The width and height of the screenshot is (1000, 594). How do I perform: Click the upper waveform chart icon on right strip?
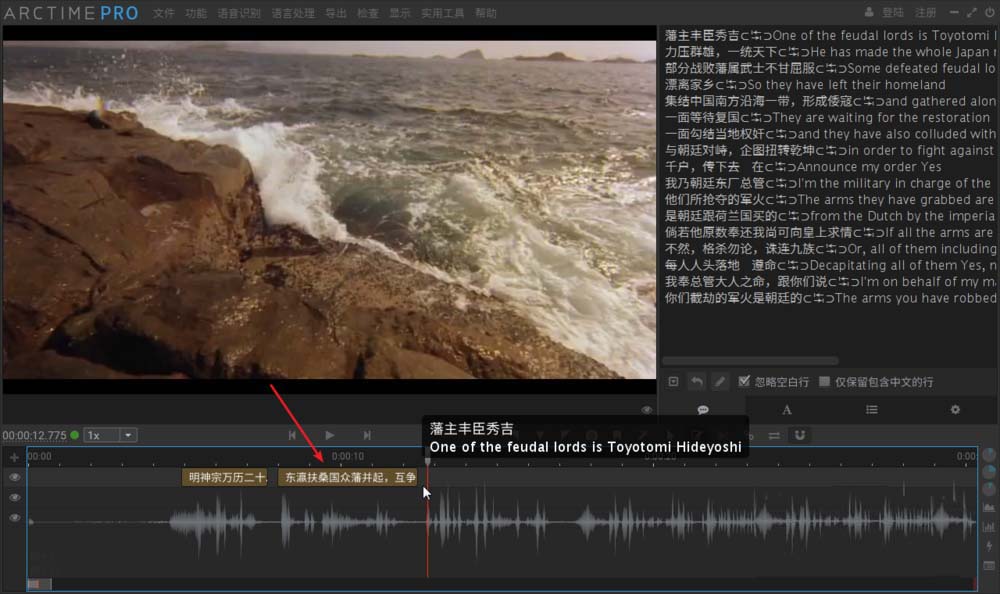point(989,507)
